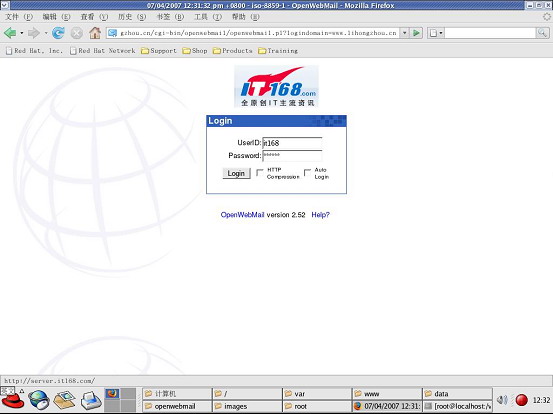Open the Training bookmarks folder

tap(278, 51)
